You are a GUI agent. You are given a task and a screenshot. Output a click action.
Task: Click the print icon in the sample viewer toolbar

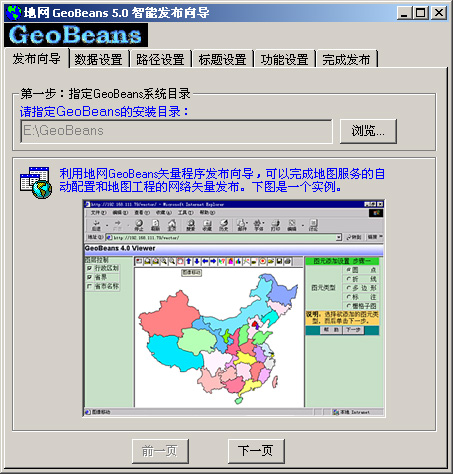click(x=288, y=261)
